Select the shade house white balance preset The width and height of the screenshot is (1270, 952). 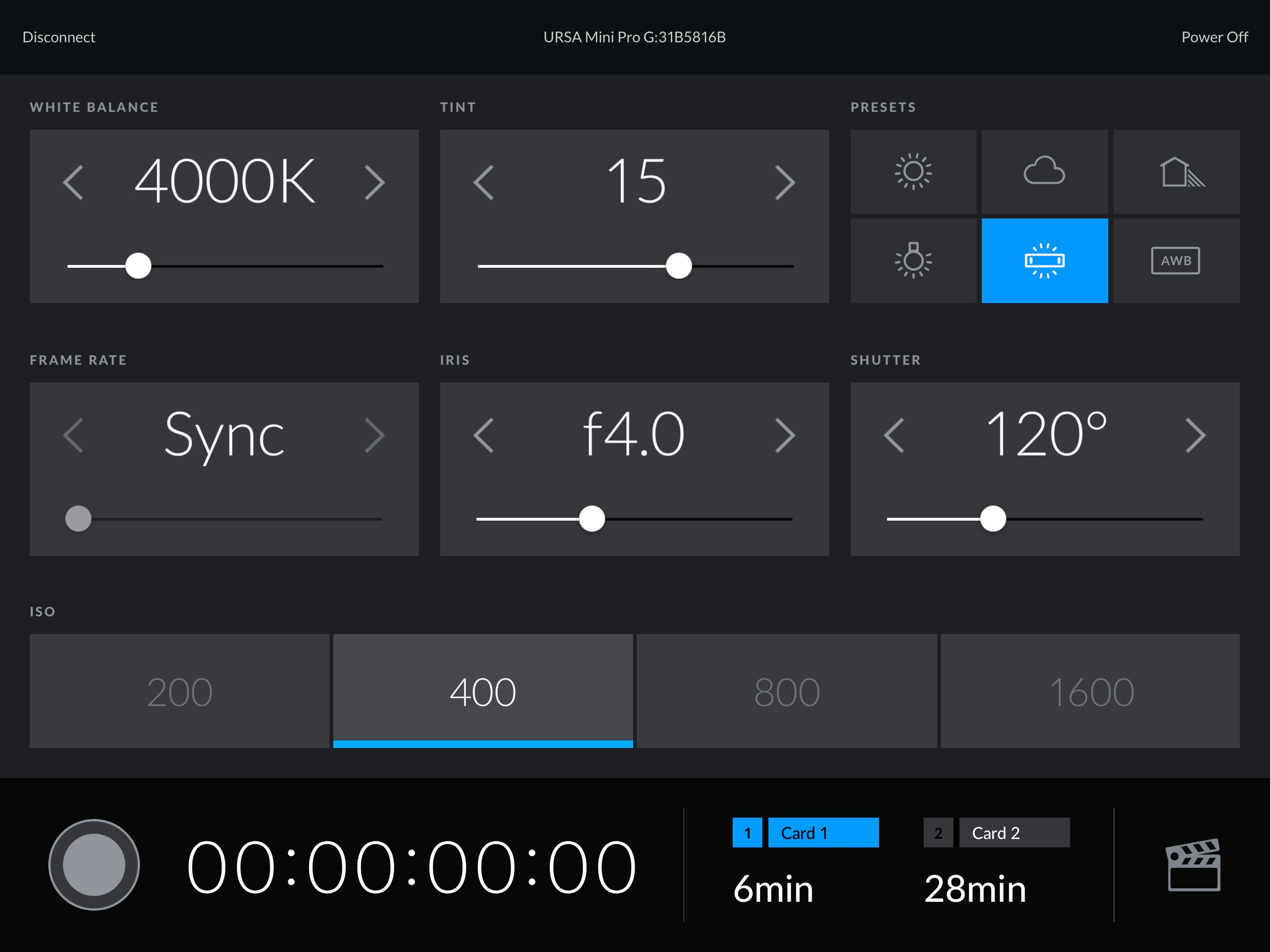[1176, 171]
